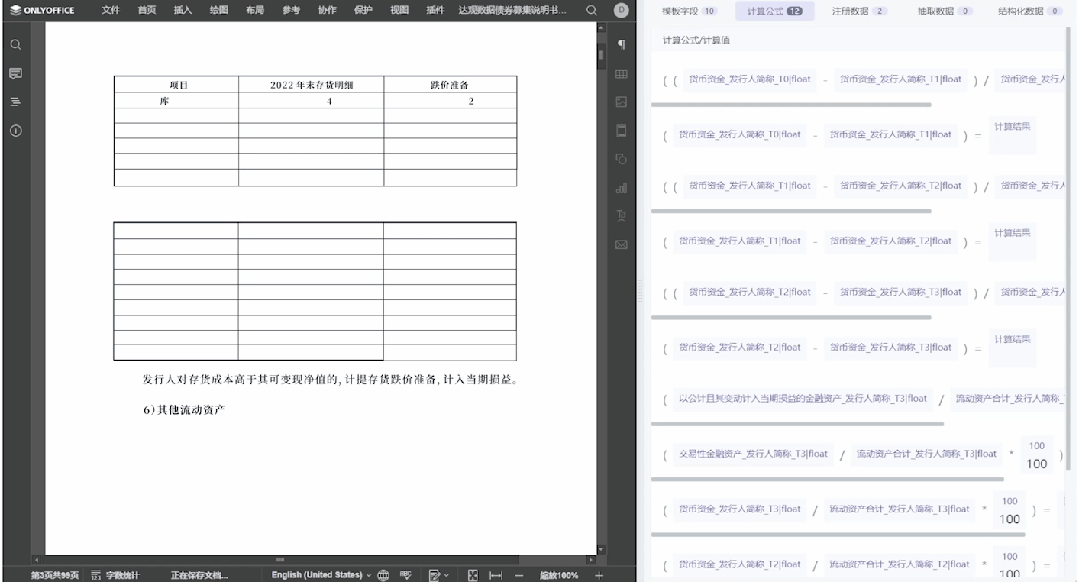Click the table header cell 项目
The width and height of the screenshot is (1079, 582).
(178, 85)
